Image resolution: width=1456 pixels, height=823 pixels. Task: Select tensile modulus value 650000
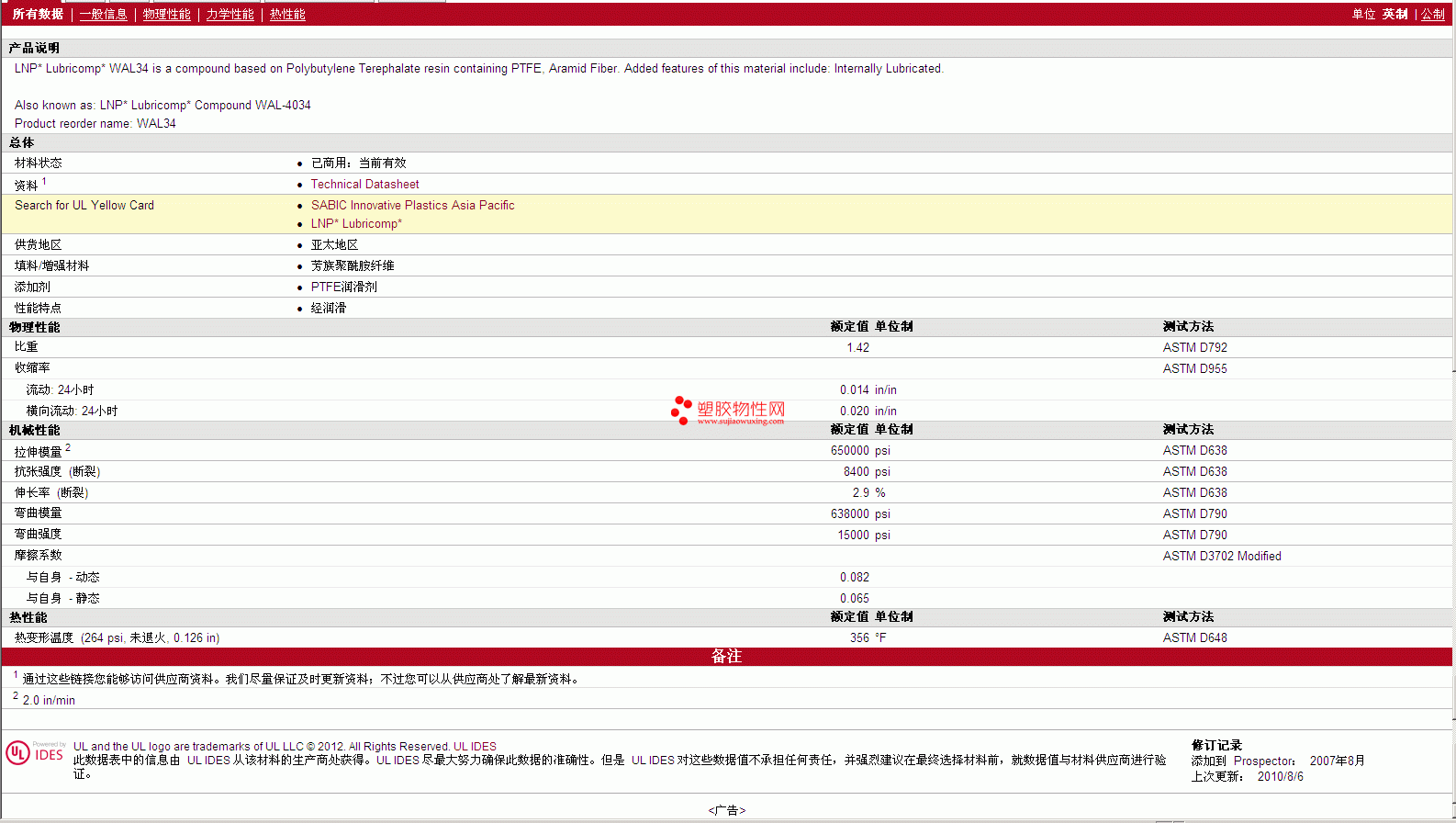coord(850,450)
